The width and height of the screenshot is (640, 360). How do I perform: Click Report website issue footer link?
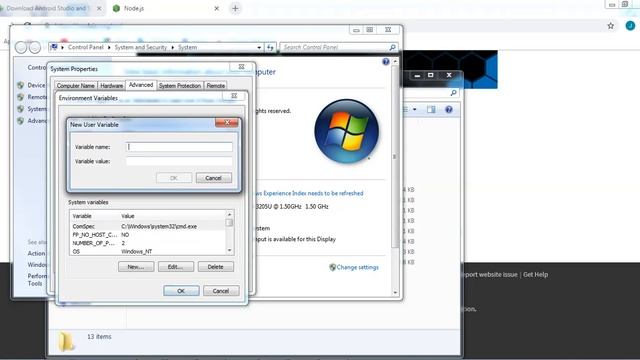click(490, 275)
